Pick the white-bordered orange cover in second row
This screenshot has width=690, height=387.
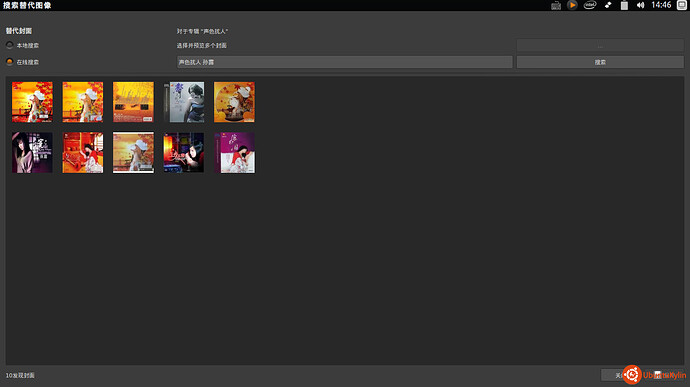(133, 152)
